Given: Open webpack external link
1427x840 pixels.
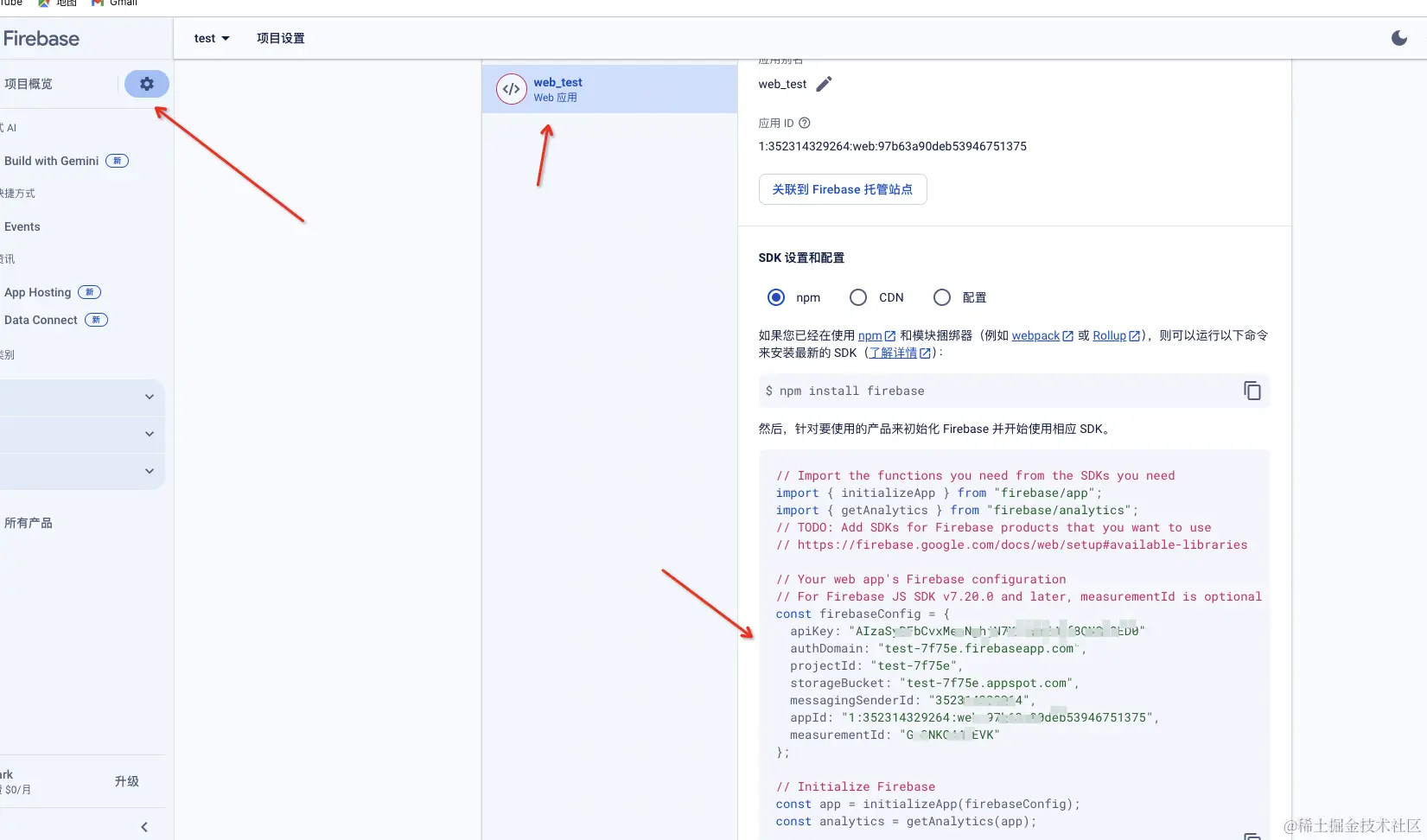Looking at the screenshot, I should [1042, 335].
